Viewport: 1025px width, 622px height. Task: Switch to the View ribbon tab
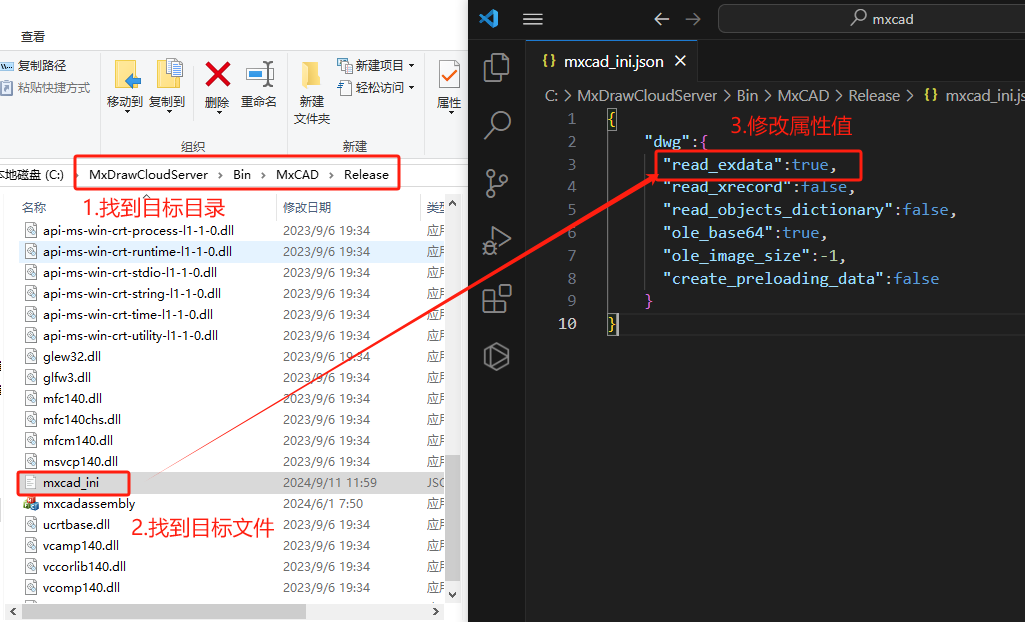tap(33, 36)
